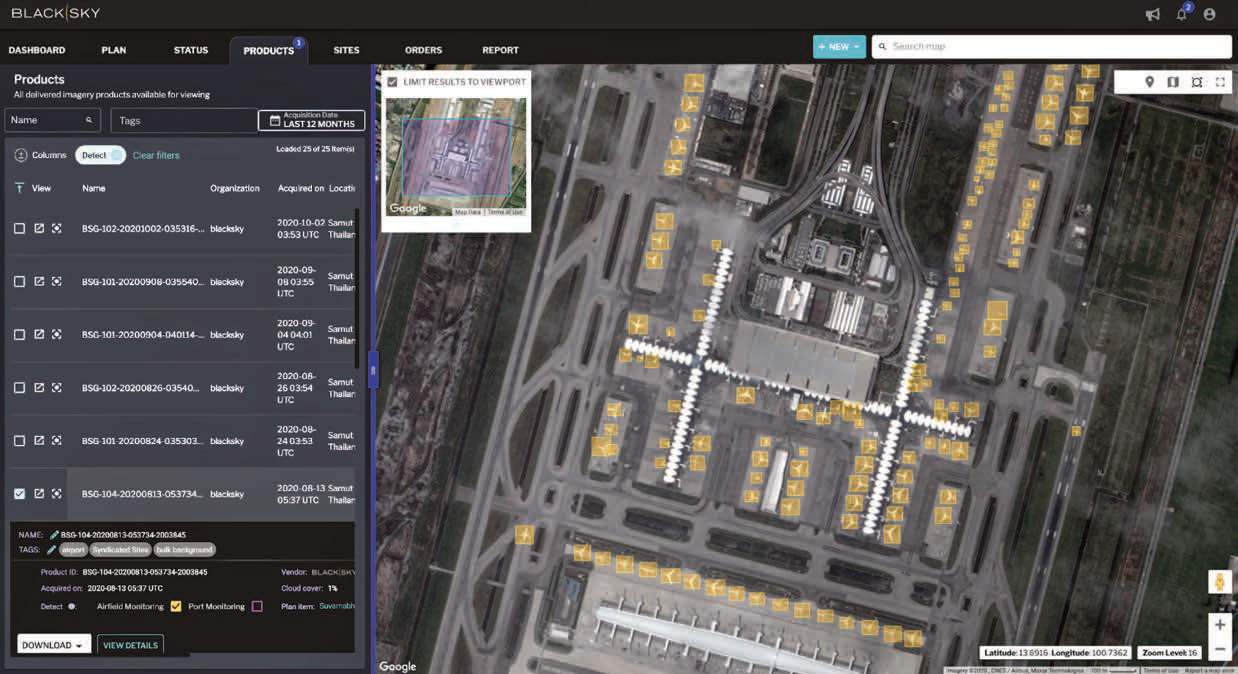
Task: Toggle Limit Results to Viewport checkbox
Action: (392, 82)
